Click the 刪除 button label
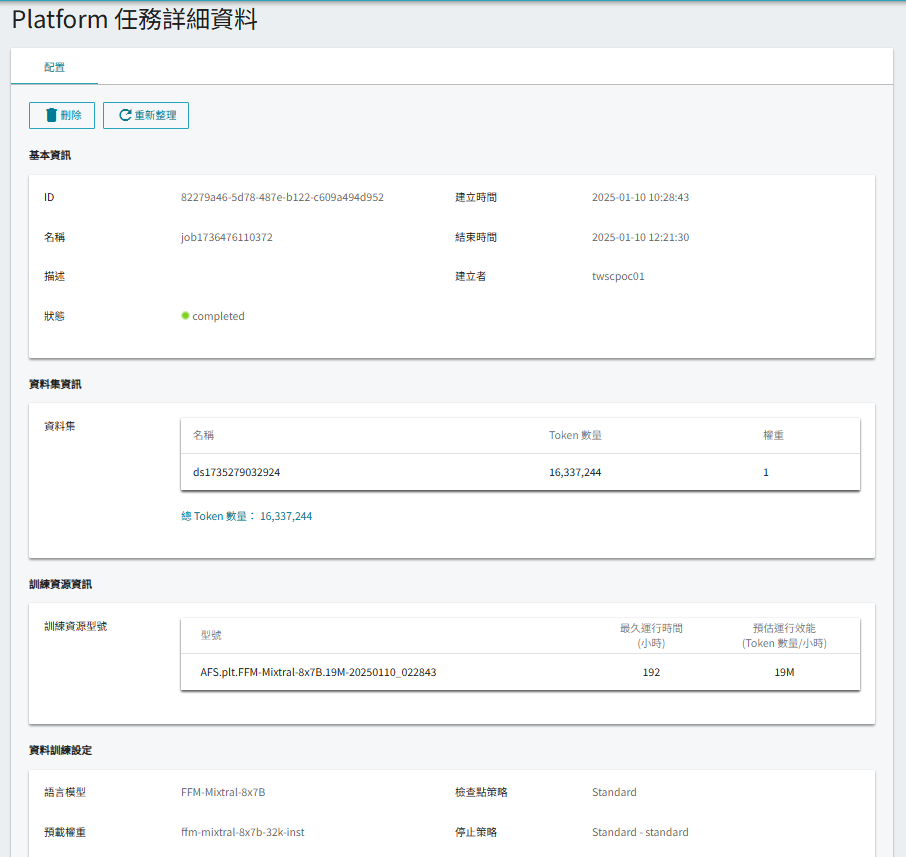This screenshot has width=906, height=857. [x=71, y=115]
